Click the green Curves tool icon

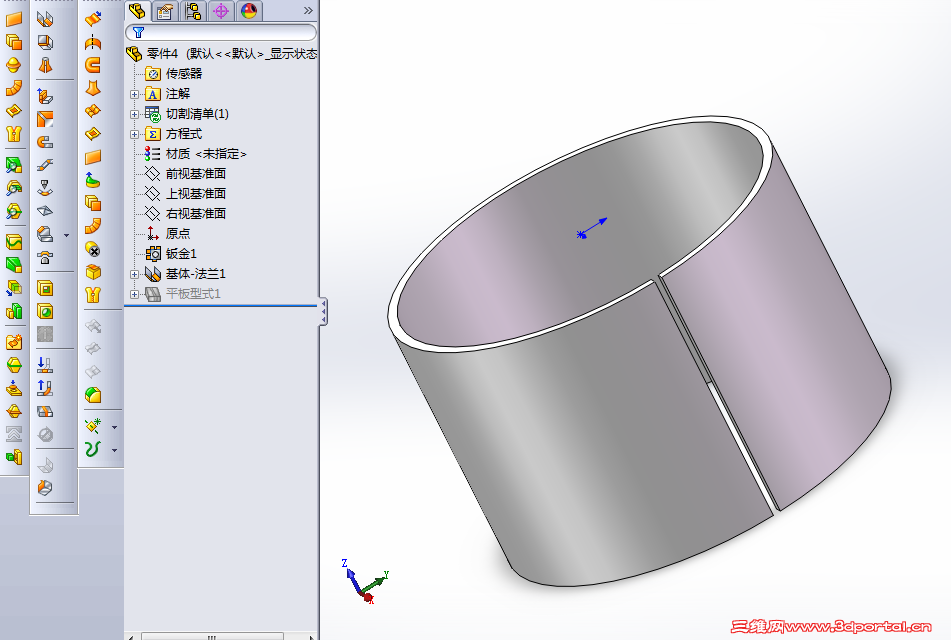pos(93,449)
